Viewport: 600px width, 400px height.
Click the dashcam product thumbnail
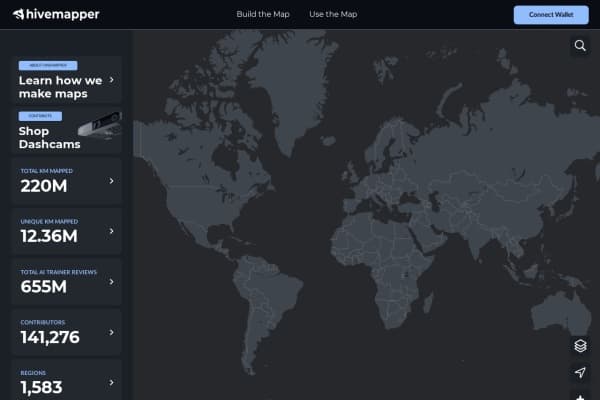click(100, 124)
